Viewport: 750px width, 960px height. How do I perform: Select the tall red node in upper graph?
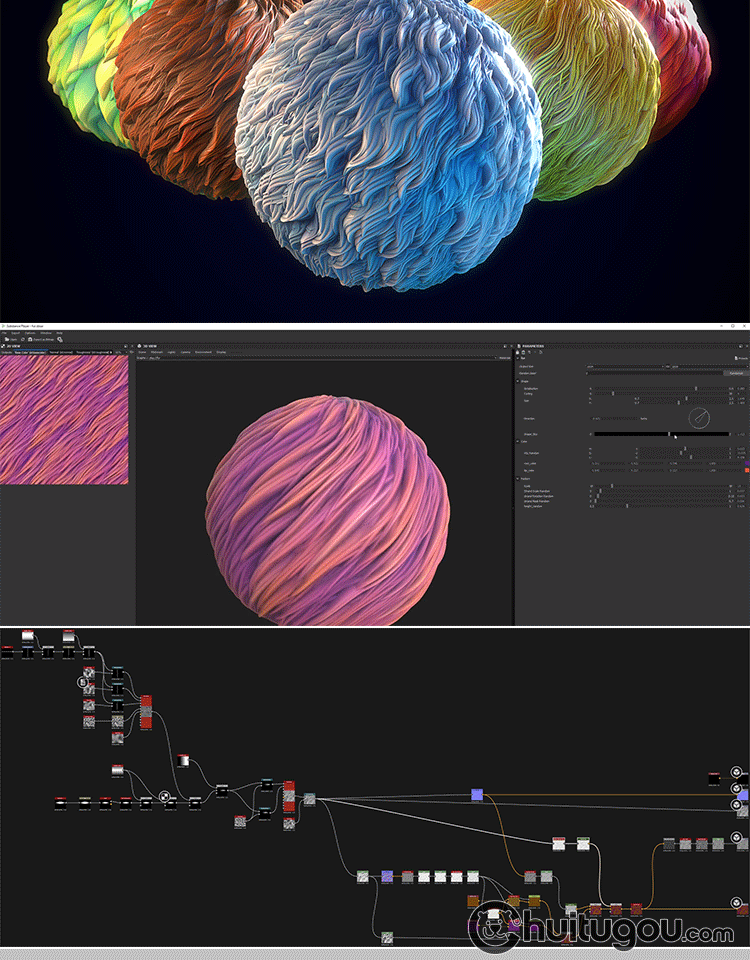146,713
